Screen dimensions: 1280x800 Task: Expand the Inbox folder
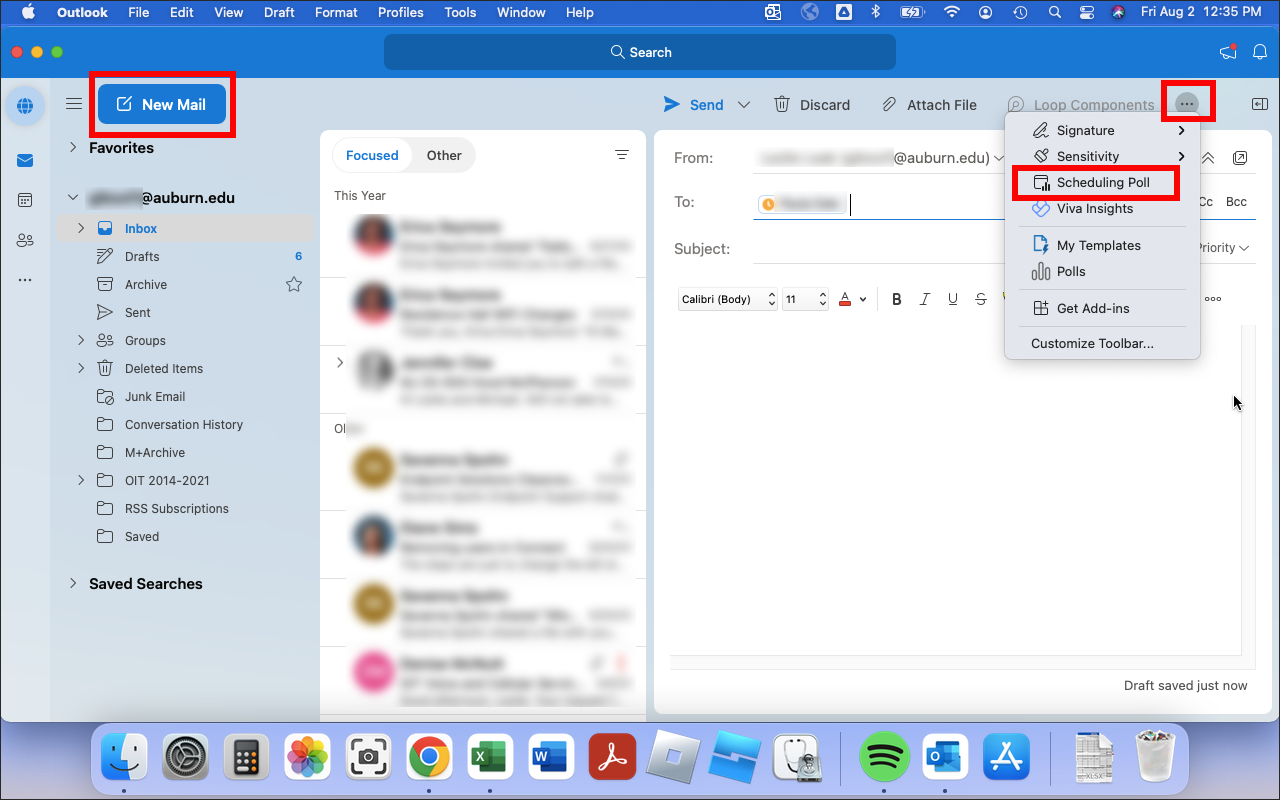pyautogui.click(x=81, y=229)
